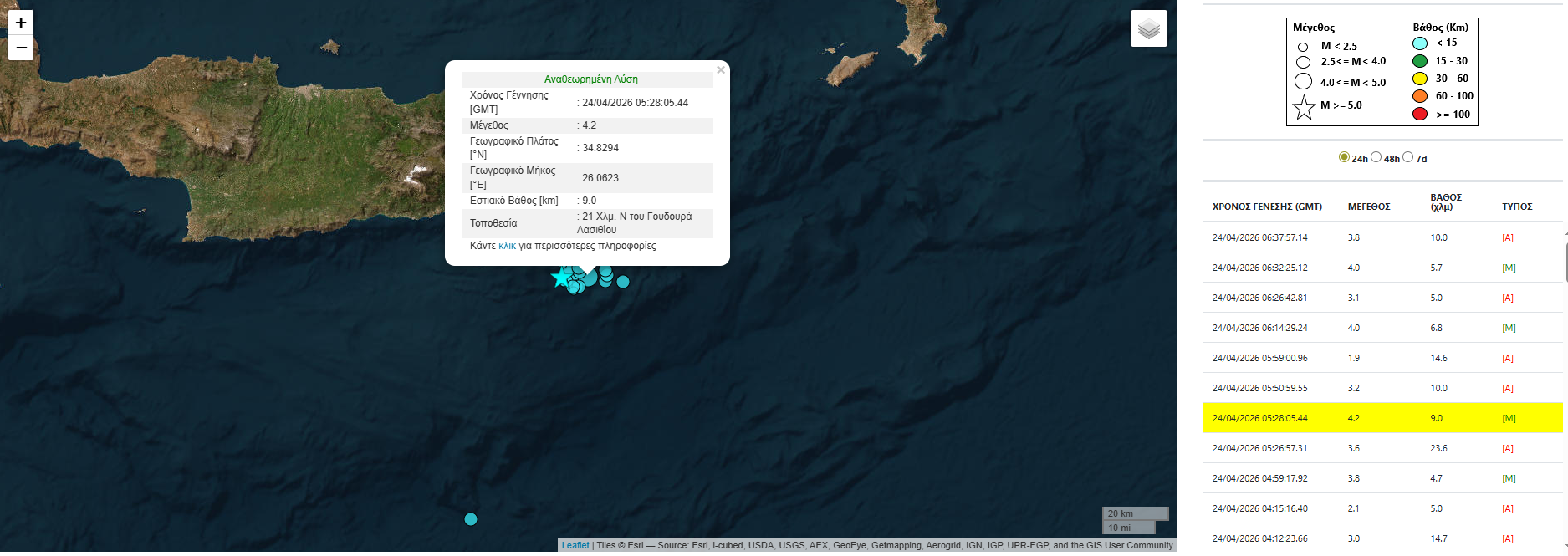Click the star icon in magnitude legend

coord(1304,107)
